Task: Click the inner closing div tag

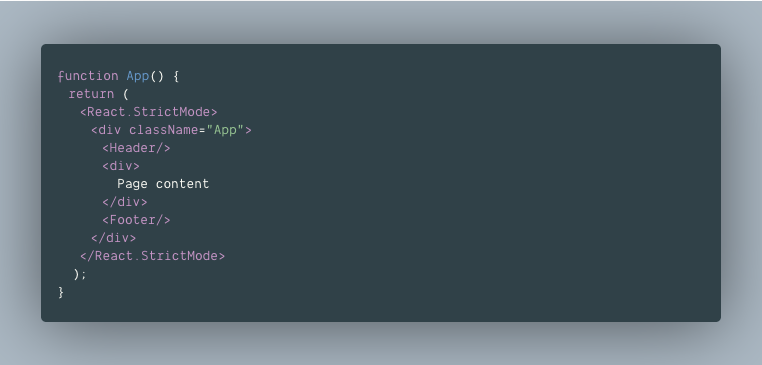Action: tap(125, 202)
